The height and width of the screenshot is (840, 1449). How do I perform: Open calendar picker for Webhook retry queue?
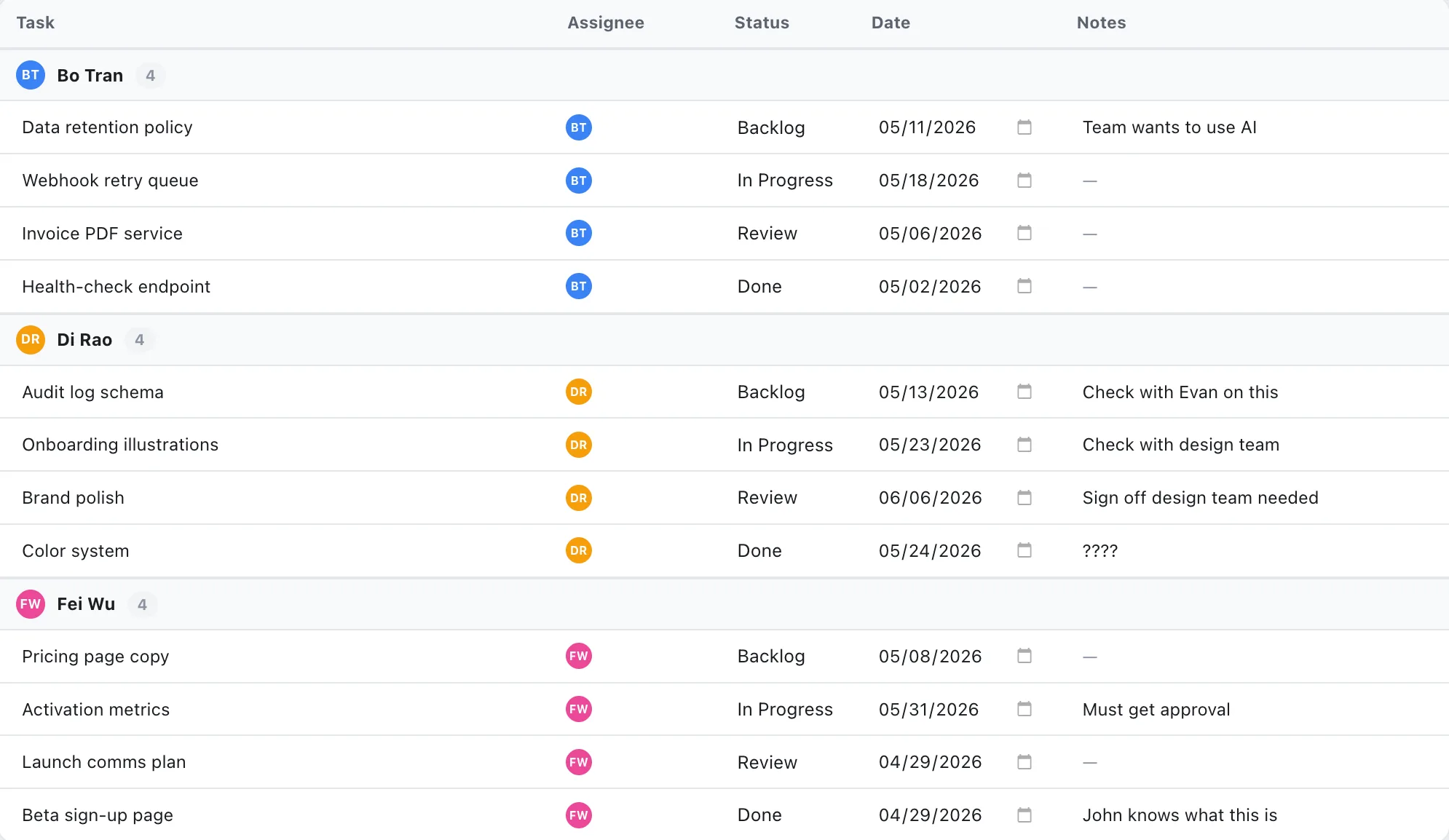1024,181
